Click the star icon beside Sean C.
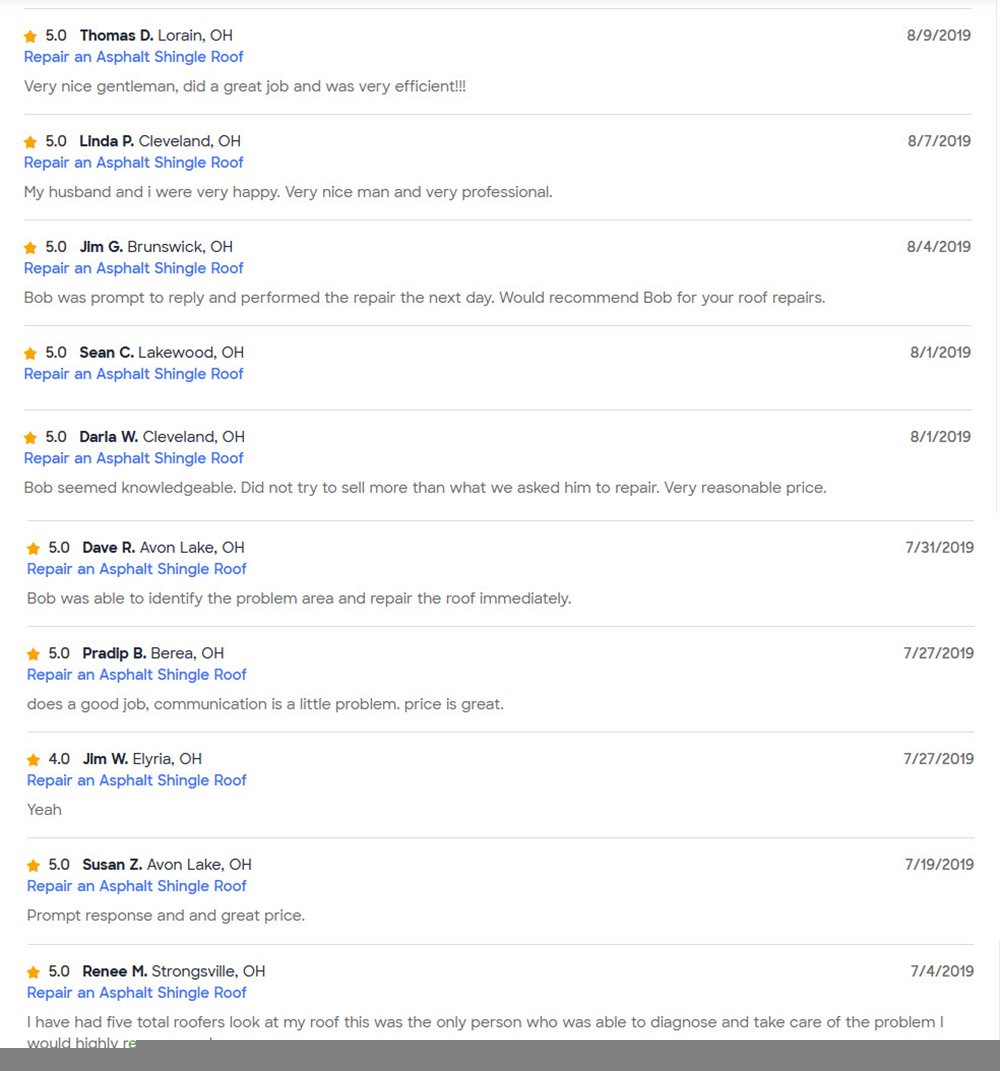1000x1071 pixels. point(30,354)
